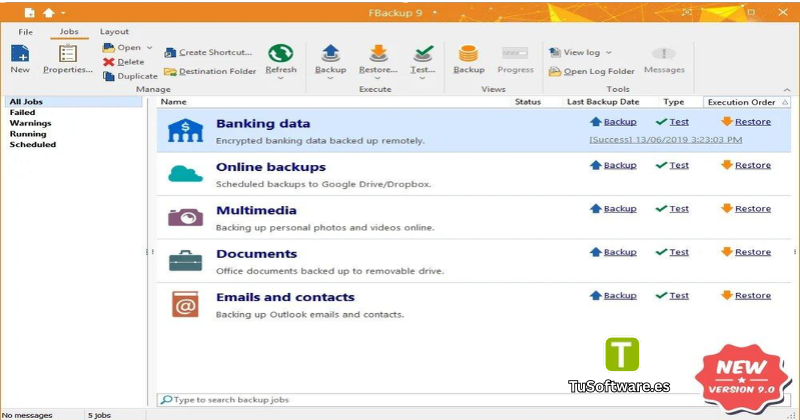Expand the Execute Backup dropdown arrow
This screenshot has height=420, width=800.
tap(331, 78)
